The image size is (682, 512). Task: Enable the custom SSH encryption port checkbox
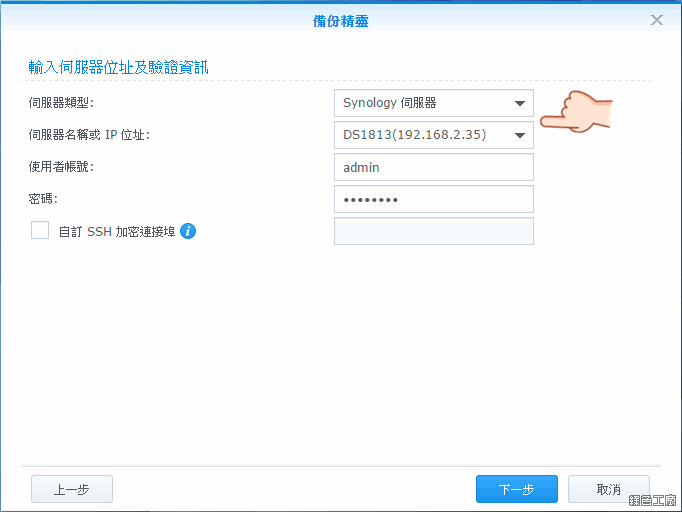[x=40, y=230]
